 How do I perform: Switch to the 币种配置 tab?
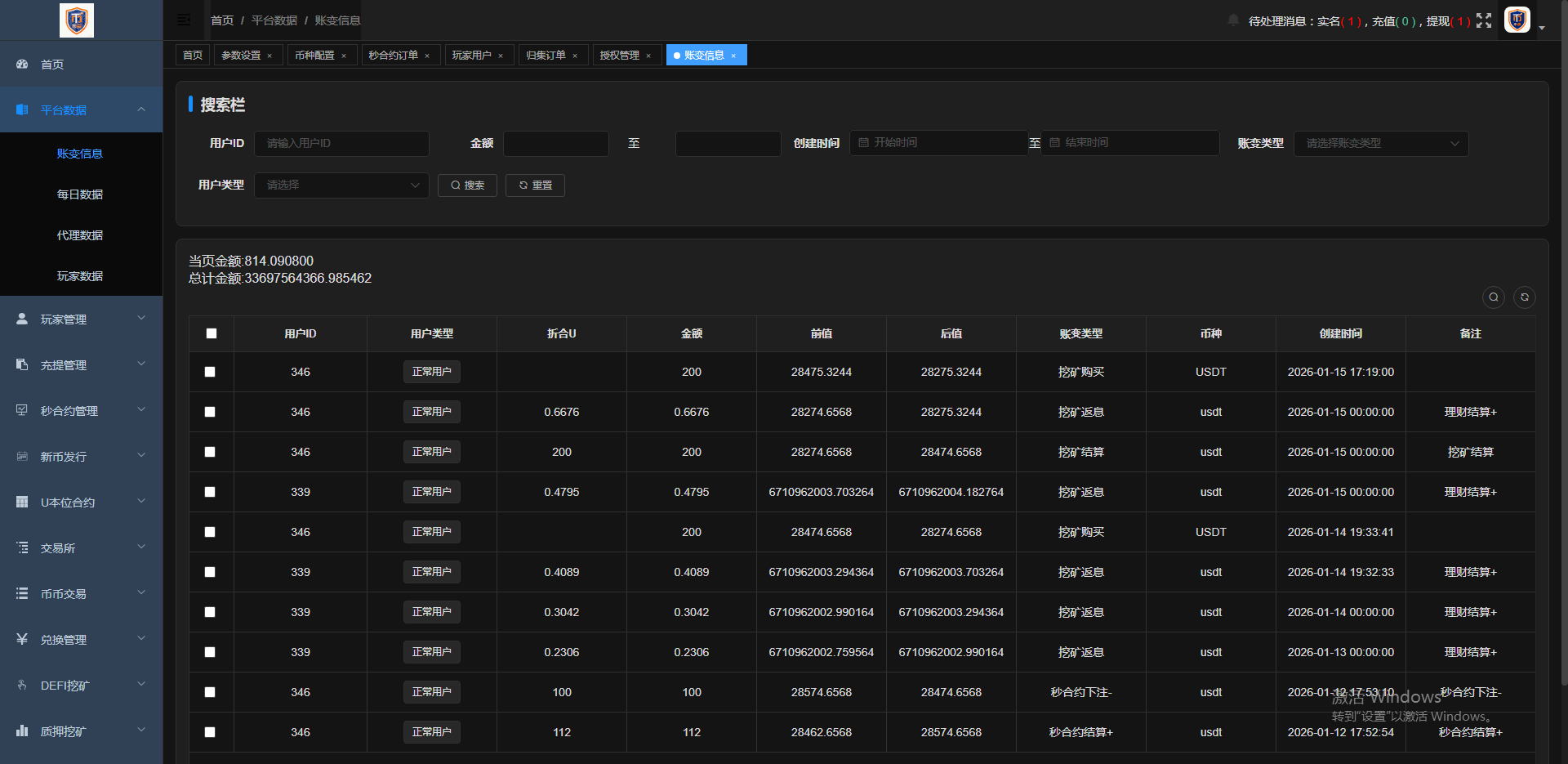tap(314, 56)
